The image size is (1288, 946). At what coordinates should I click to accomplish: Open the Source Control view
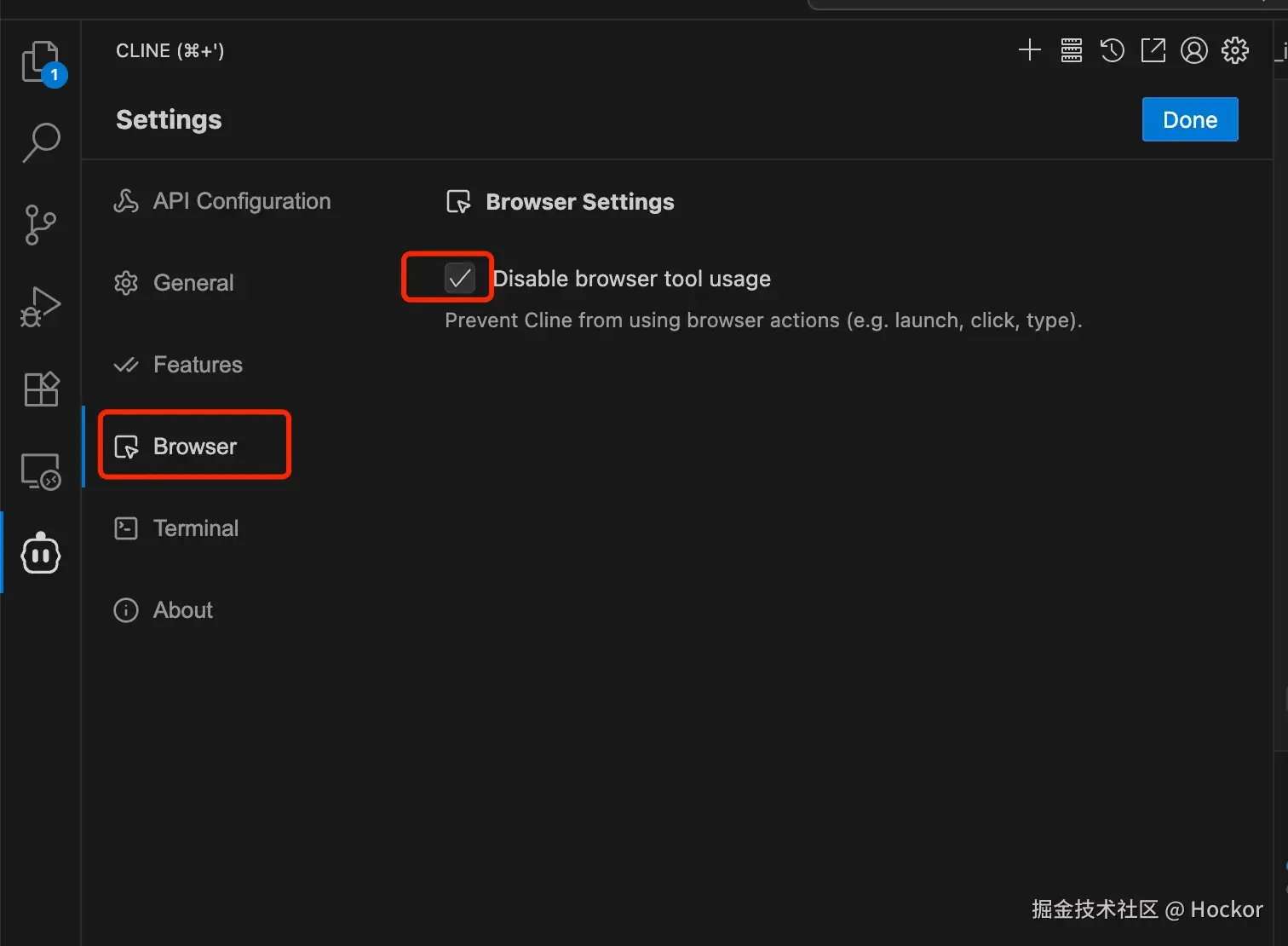click(x=41, y=225)
